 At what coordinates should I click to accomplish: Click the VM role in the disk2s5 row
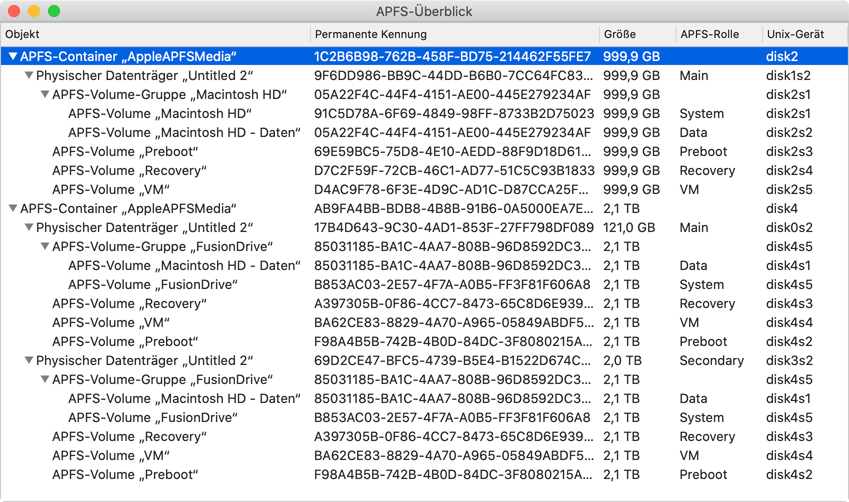click(x=689, y=190)
